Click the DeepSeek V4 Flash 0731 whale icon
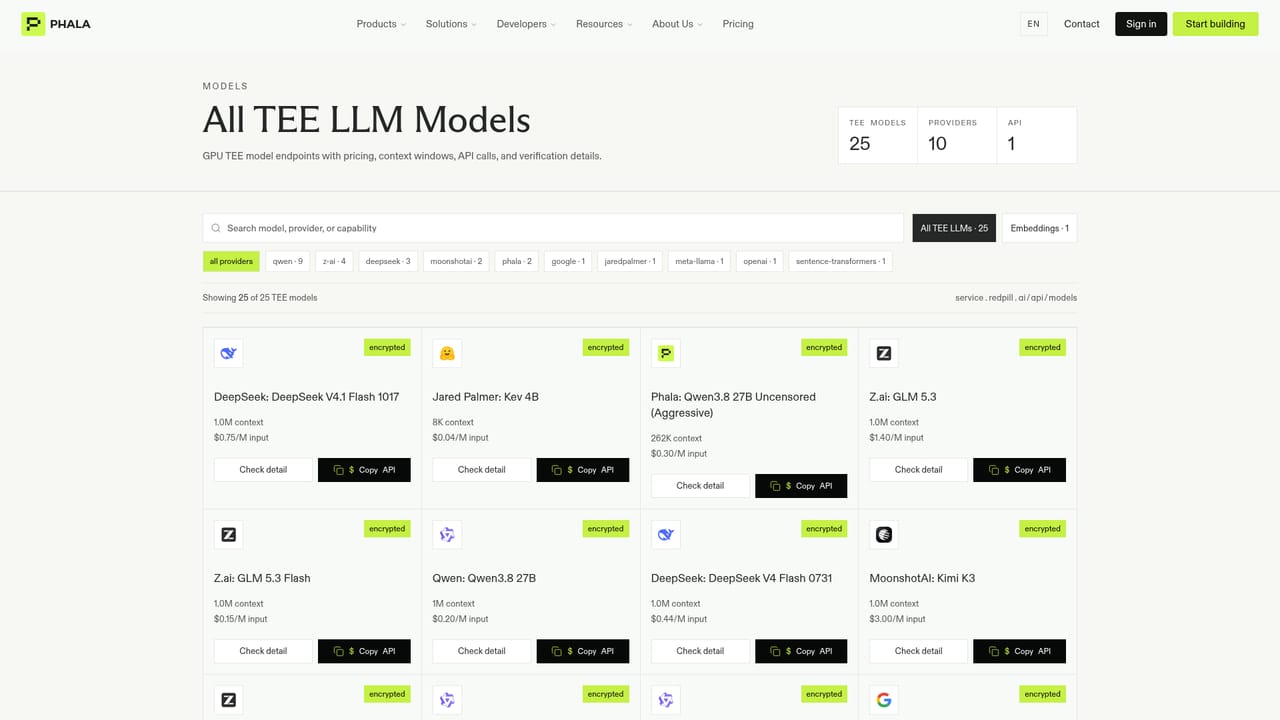The height and width of the screenshot is (720, 1280). [x=666, y=534]
